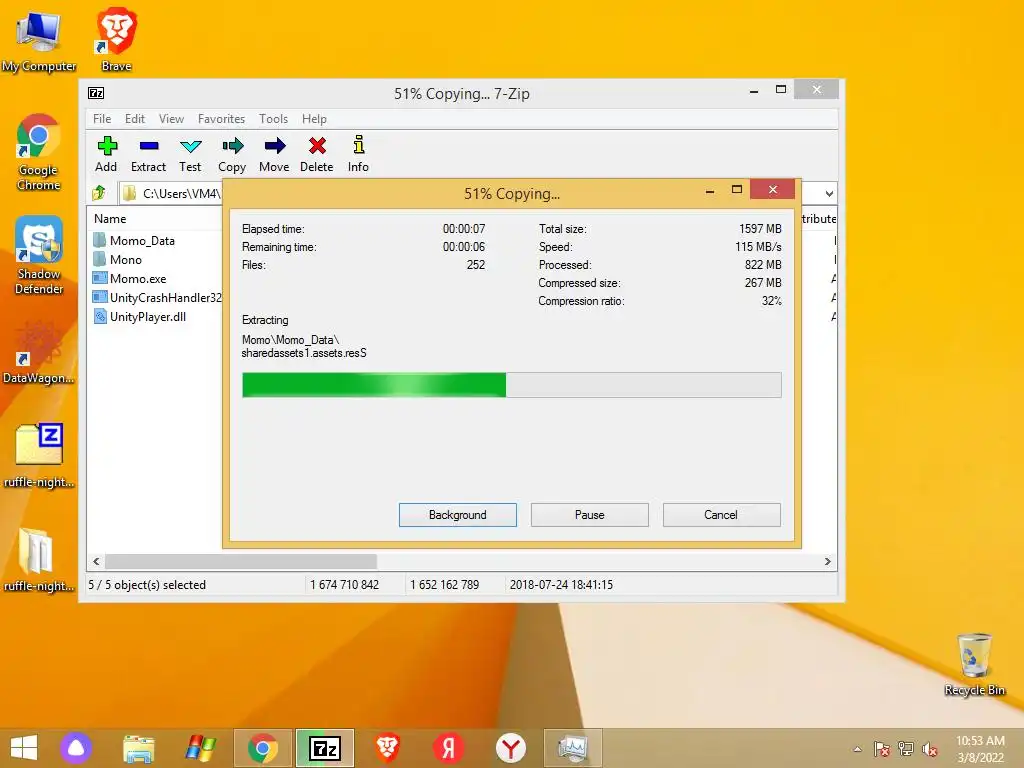Click the Add toolbar icon in 7-Zip
1024x768 pixels.
(106, 154)
